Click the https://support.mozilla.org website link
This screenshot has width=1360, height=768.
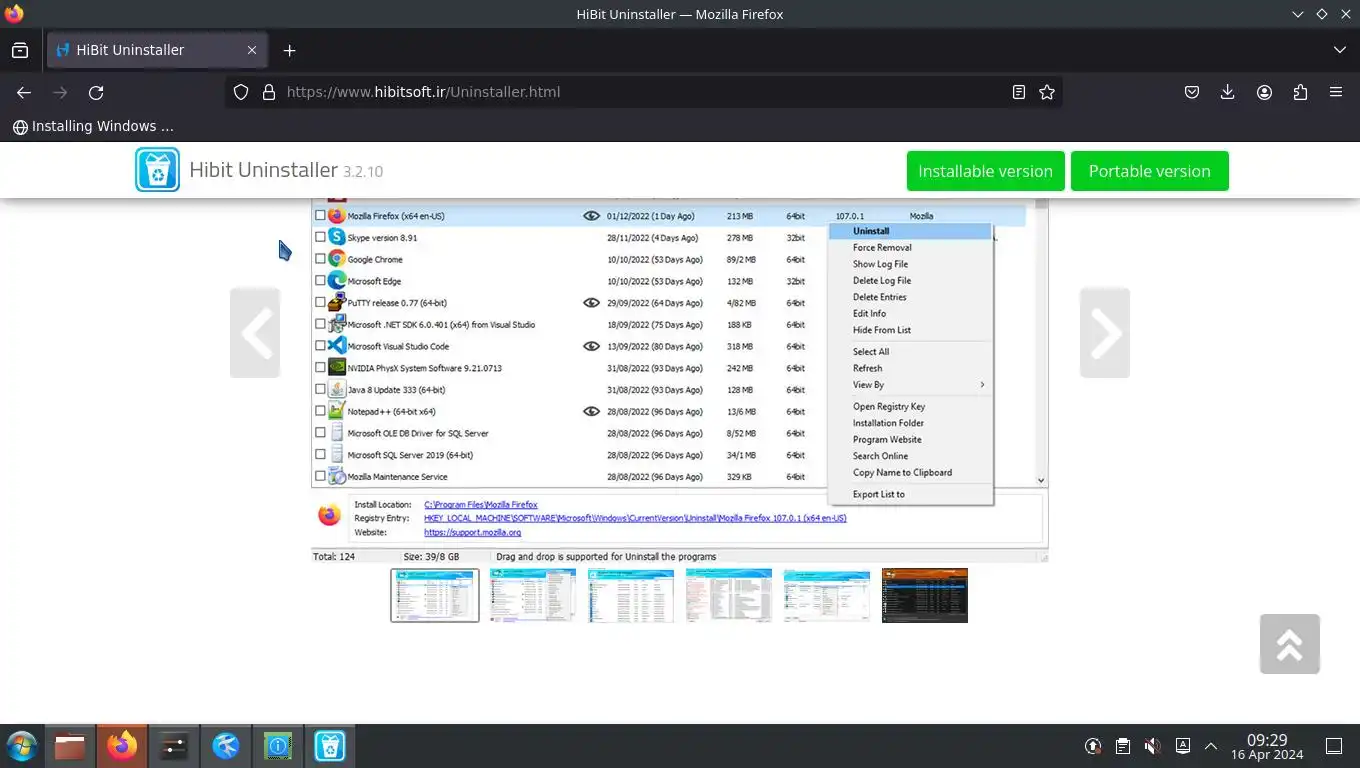click(472, 533)
